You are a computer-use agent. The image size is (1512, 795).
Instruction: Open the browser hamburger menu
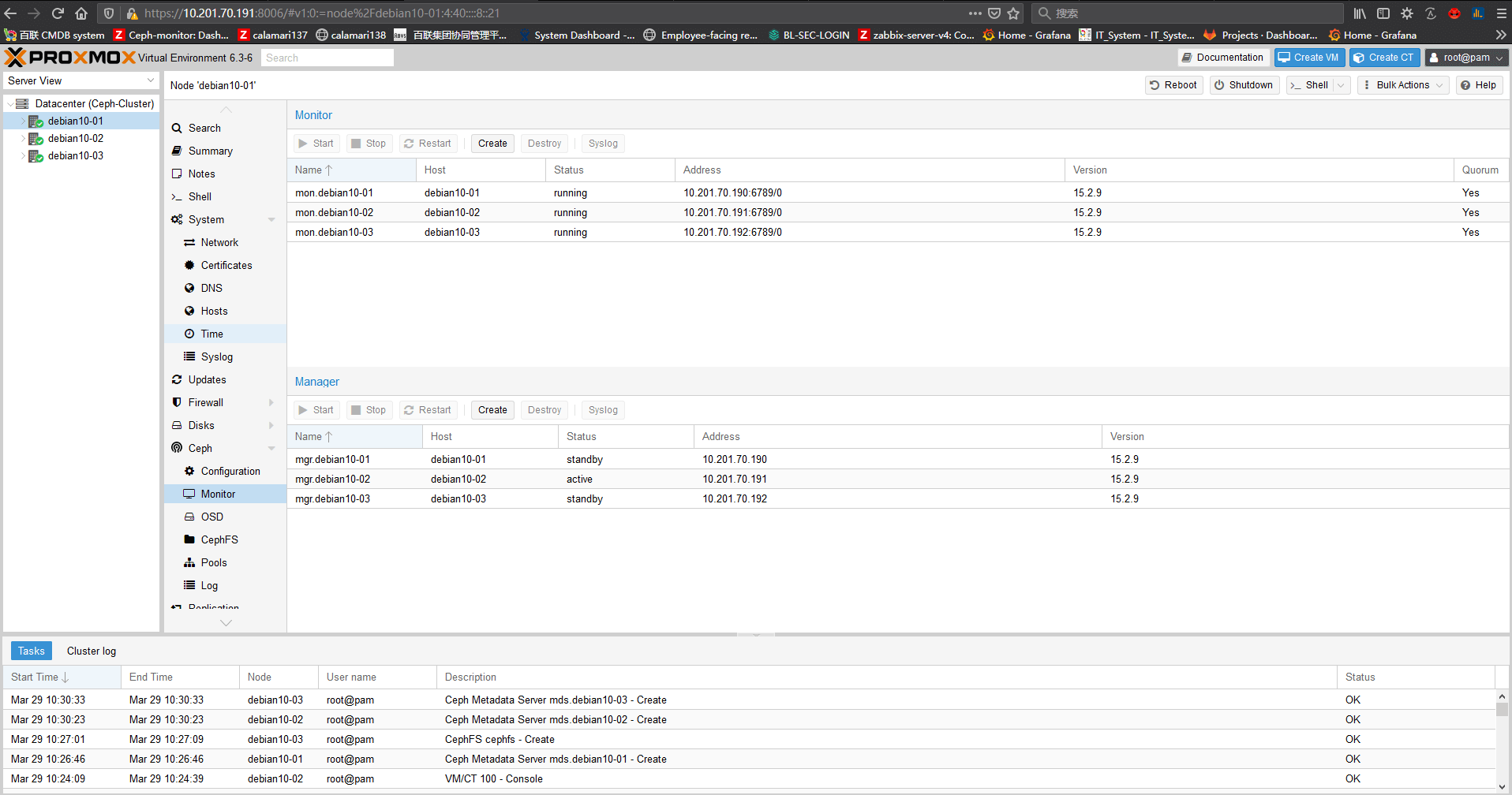point(1501,13)
